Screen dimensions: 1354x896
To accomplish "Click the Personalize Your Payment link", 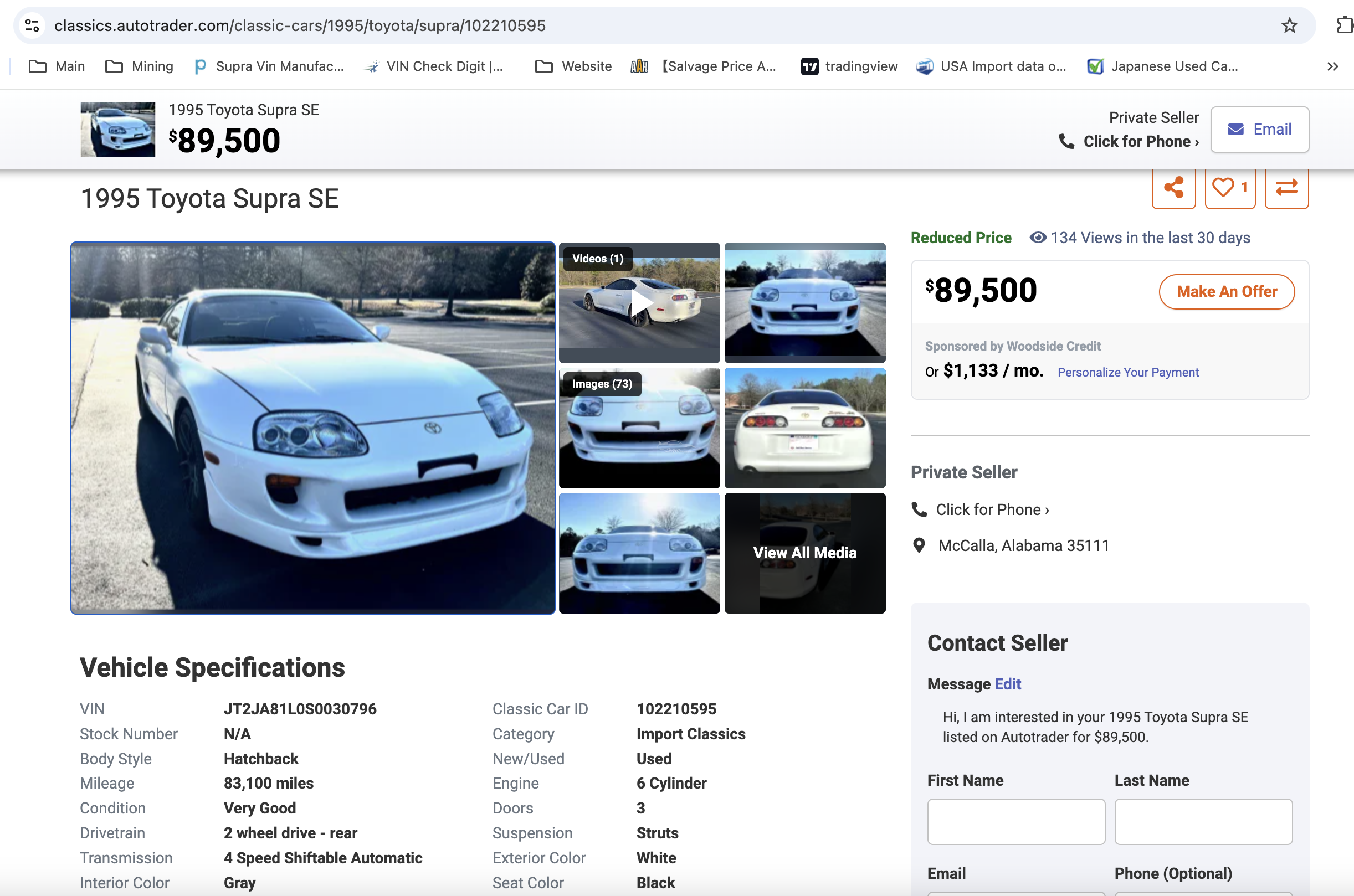I will coord(1127,372).
